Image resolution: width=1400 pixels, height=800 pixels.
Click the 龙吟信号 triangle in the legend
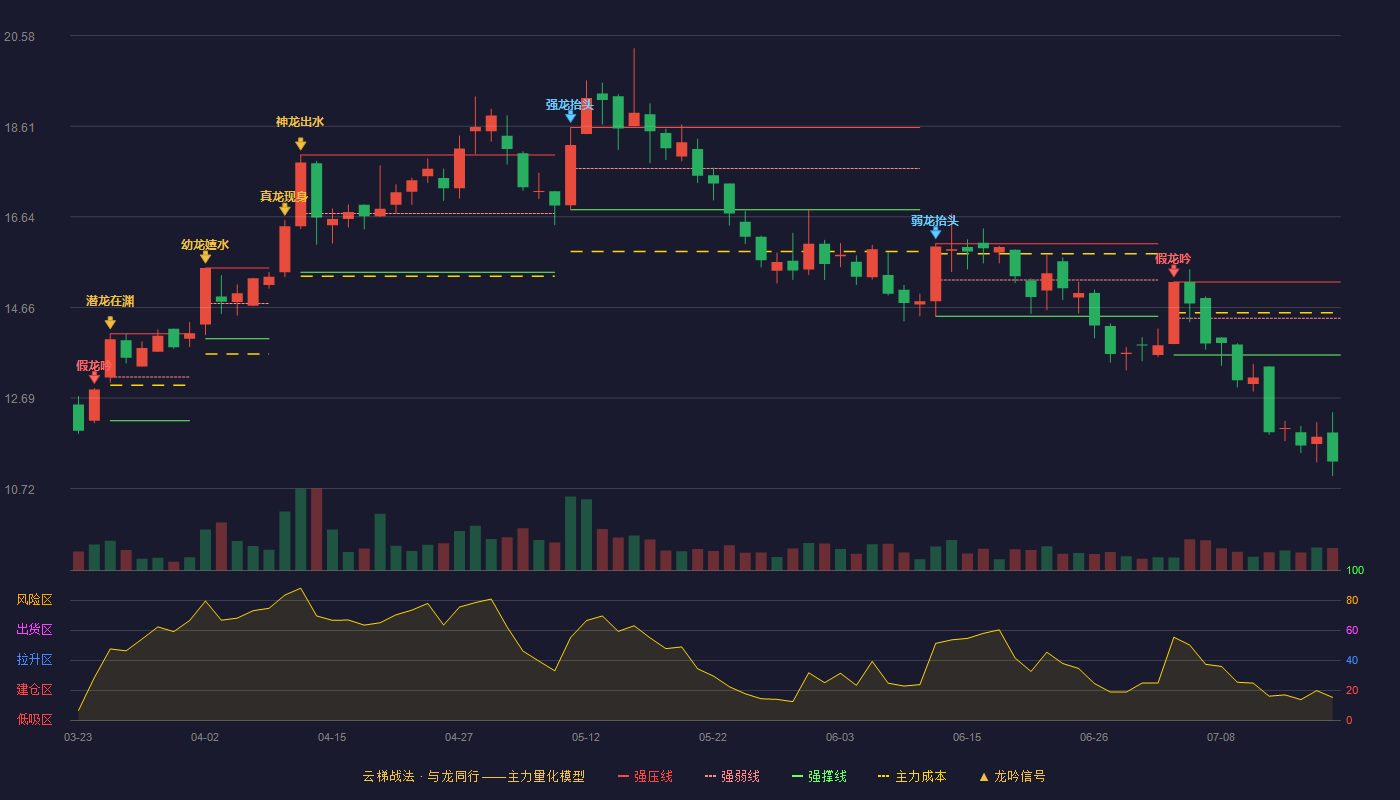(x=984, y=776)
